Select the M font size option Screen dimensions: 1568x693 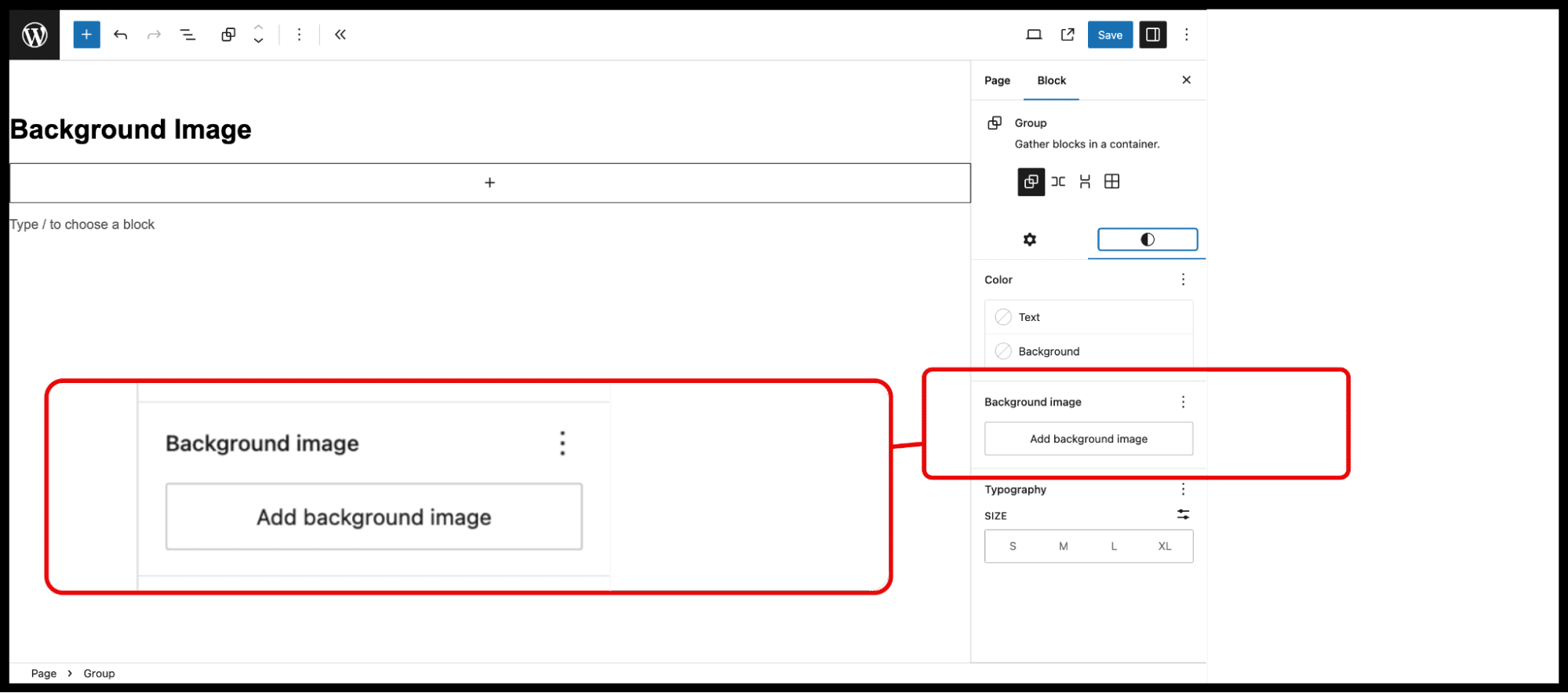click(x=1063, y=546)
